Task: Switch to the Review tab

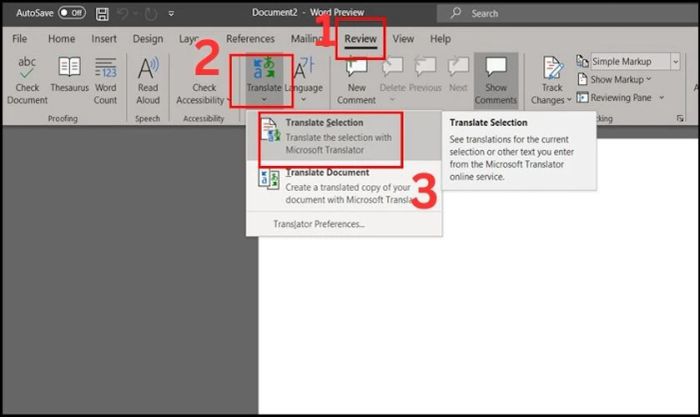Action: [x=360, y=39]
